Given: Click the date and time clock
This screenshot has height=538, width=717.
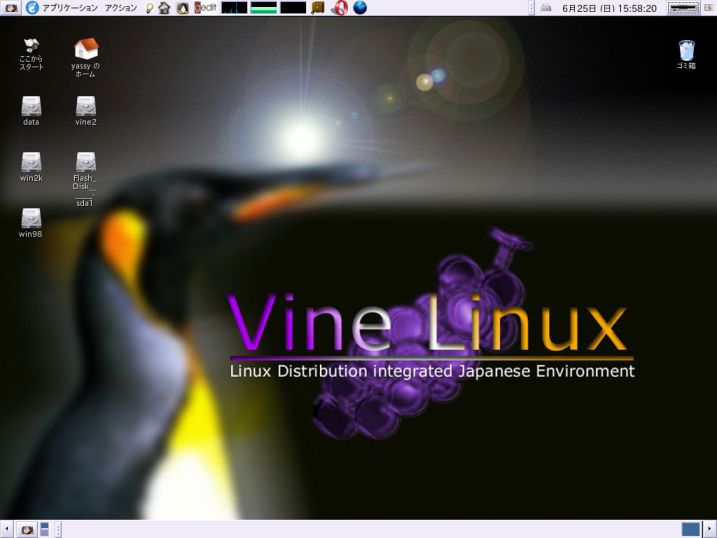Looking at the screenshot, I should 609,8.
